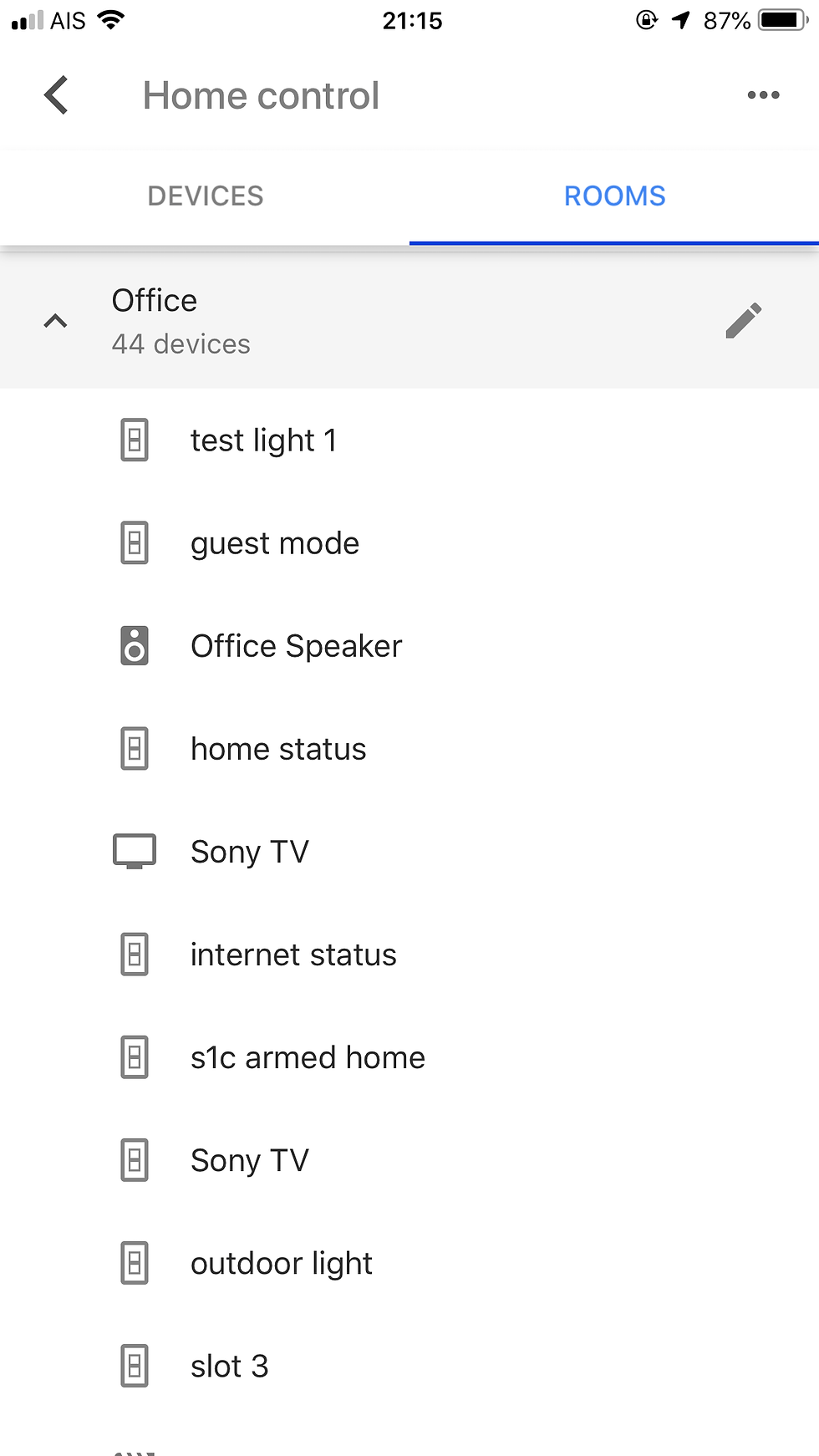Tap the pencil edit icon for Office

click(743, 321)
